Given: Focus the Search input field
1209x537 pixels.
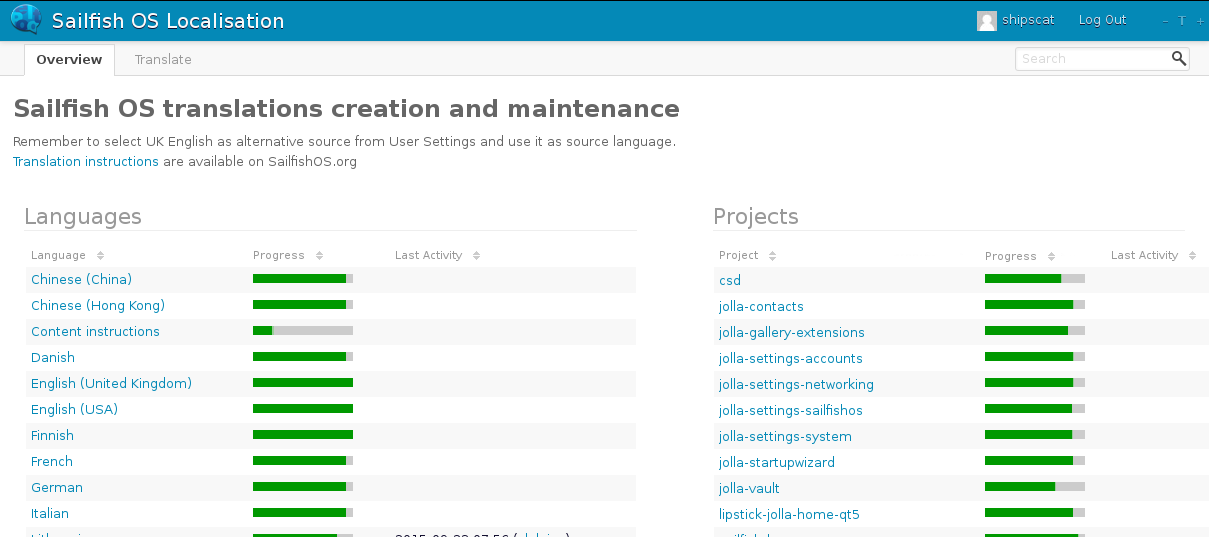Looking at the screenshot, I should [x=1091, y=59].
